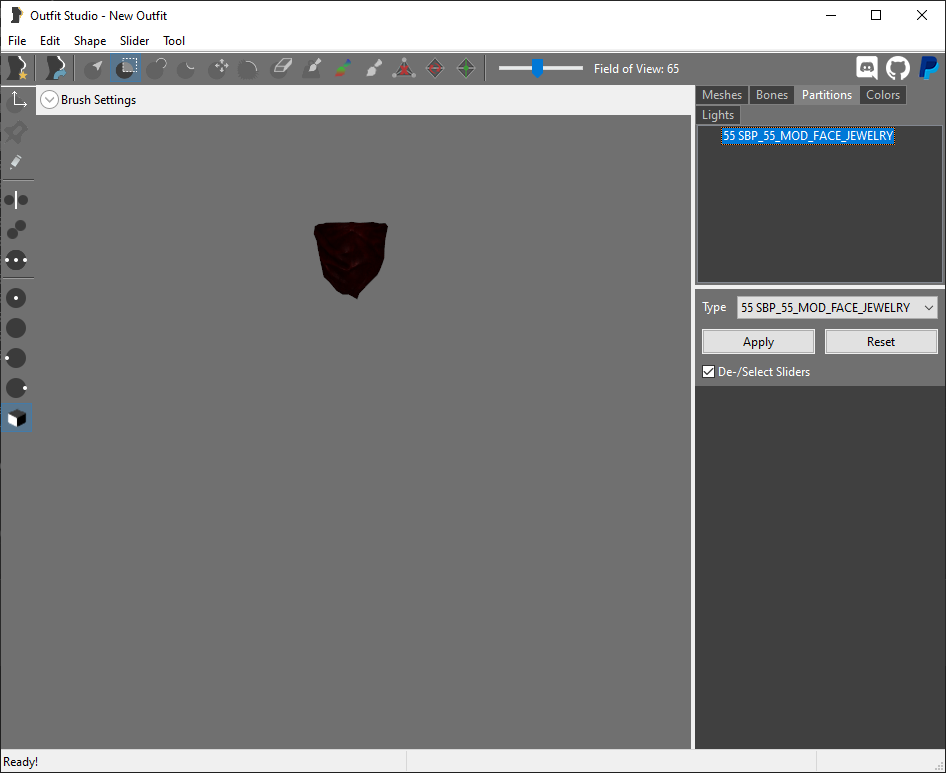This screenshot has height=773, width=946.
Task: Select the Flip Edge red diamond tool
Action: click(x=435, y=68)
